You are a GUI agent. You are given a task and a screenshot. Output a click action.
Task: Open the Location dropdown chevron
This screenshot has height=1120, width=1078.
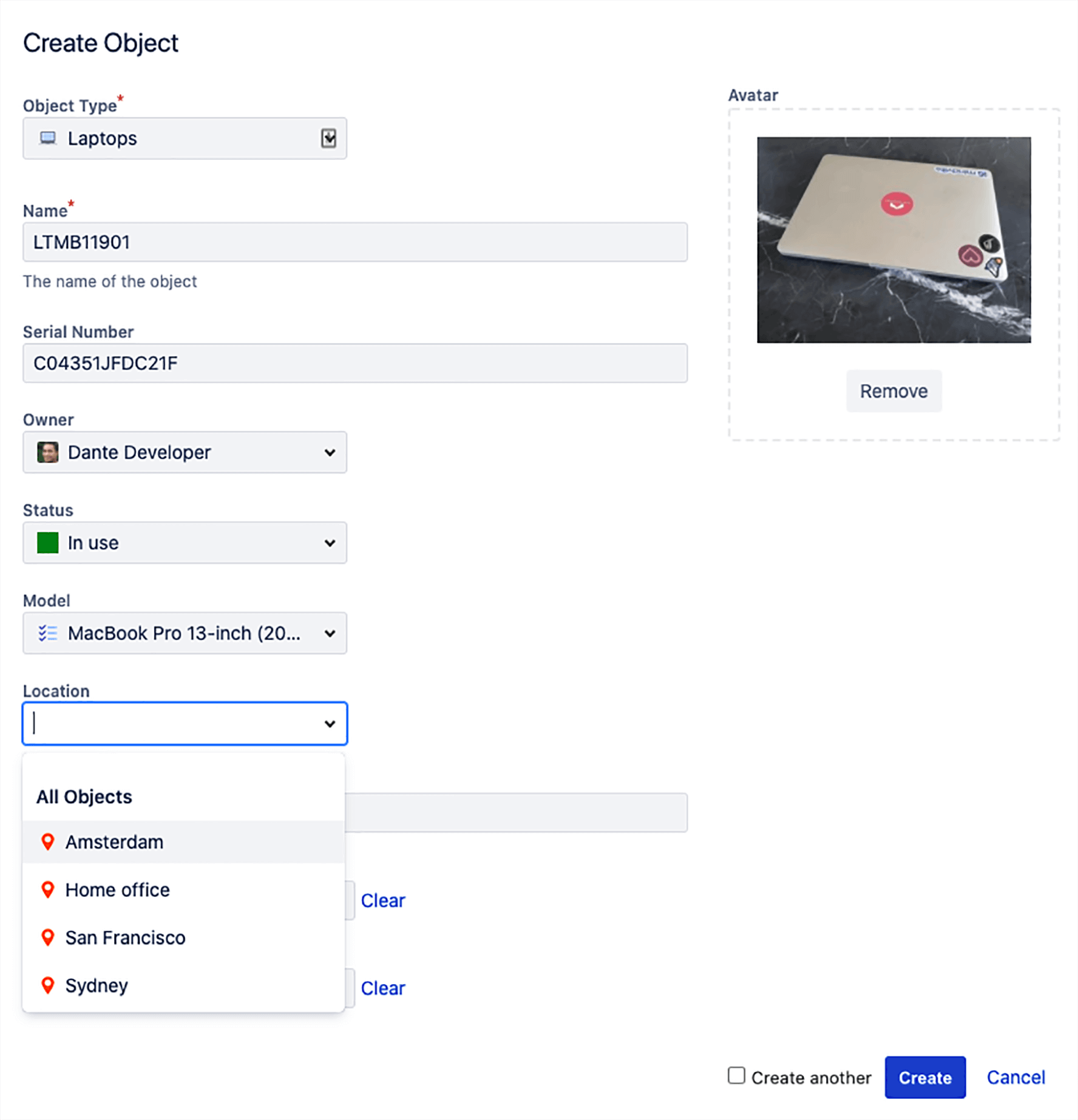coord(329,723)
